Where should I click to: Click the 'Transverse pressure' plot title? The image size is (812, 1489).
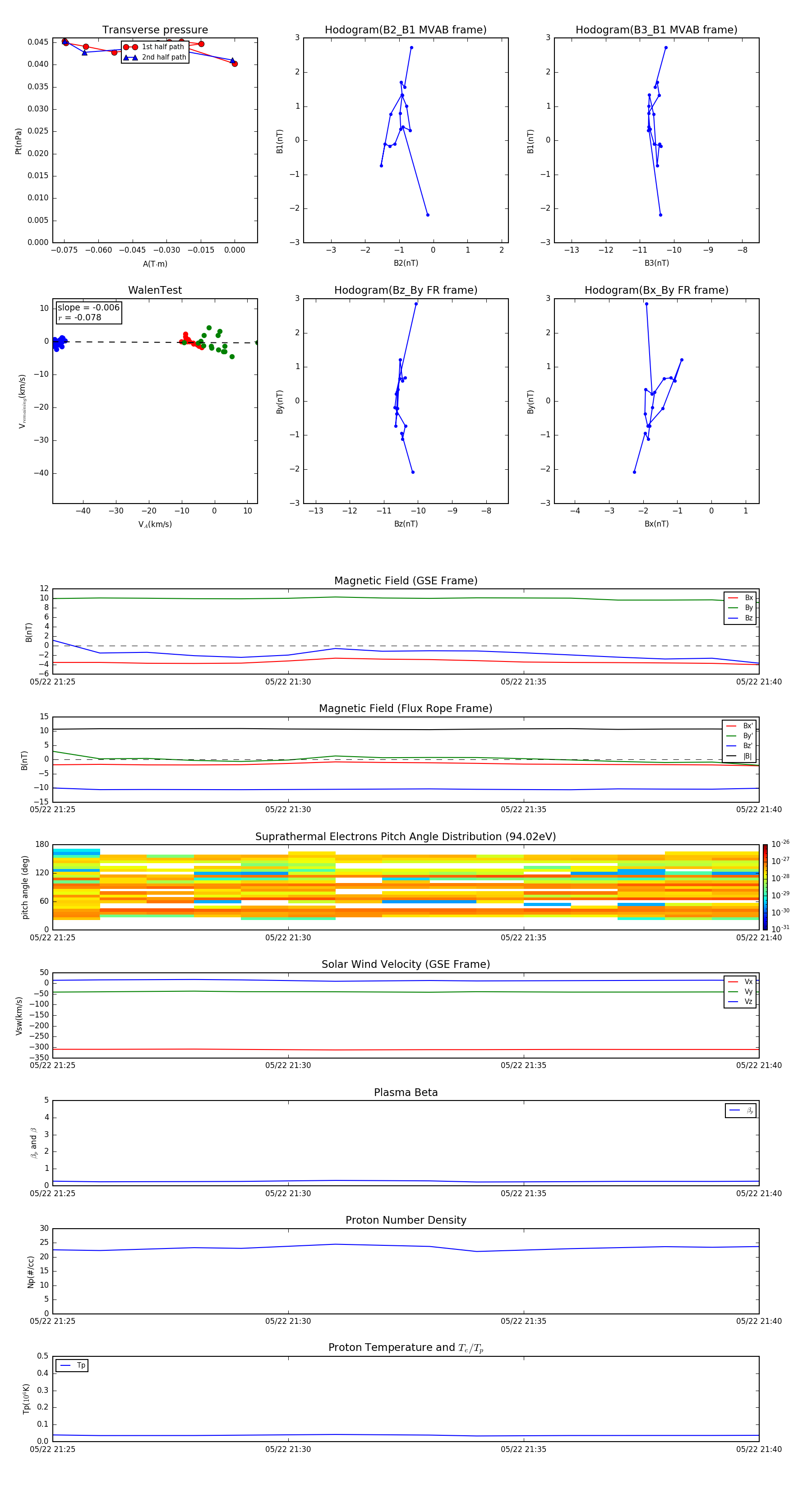tap(155, 30)
